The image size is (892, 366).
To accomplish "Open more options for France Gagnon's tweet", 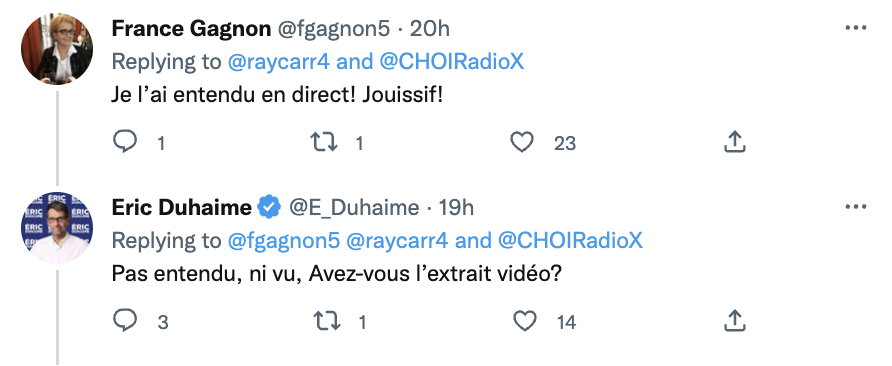I will coord(856,28).
